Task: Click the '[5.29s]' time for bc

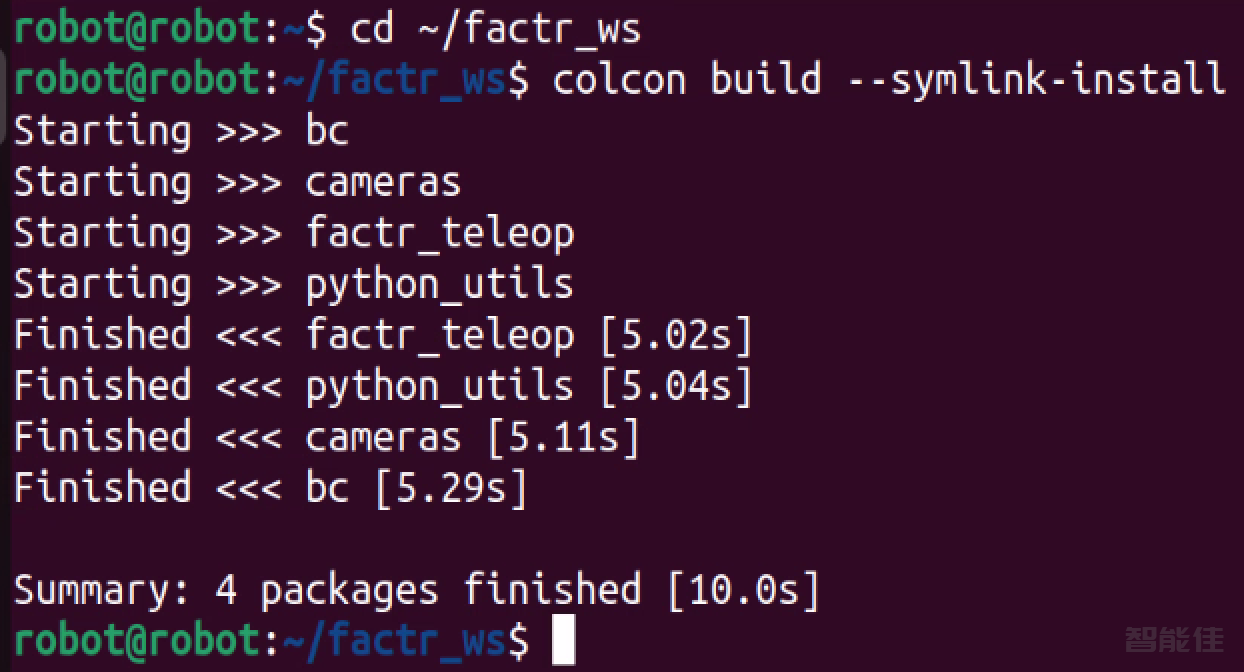Action: pyautogui.click(x=450, y=488)
